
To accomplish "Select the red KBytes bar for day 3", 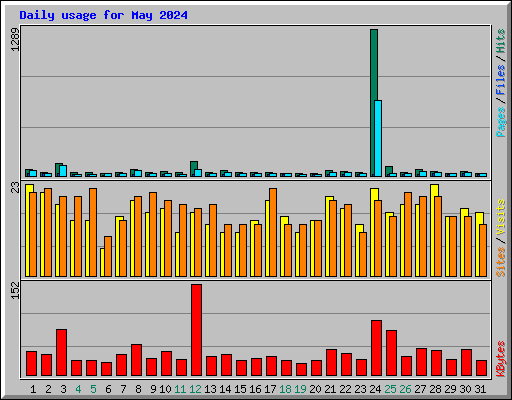I will (61, 353).
